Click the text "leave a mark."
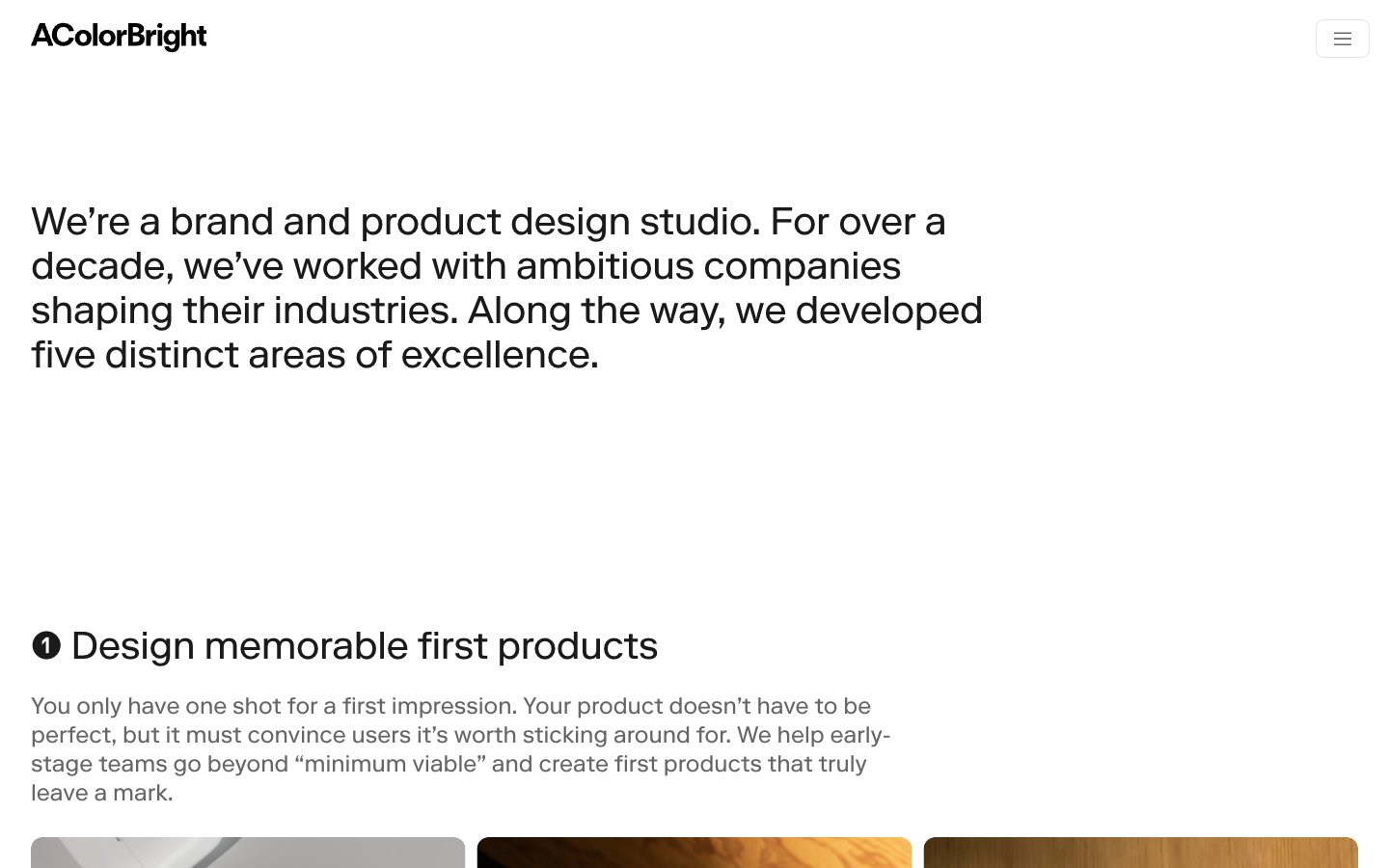1389x868 pixels. pos(102,793)
